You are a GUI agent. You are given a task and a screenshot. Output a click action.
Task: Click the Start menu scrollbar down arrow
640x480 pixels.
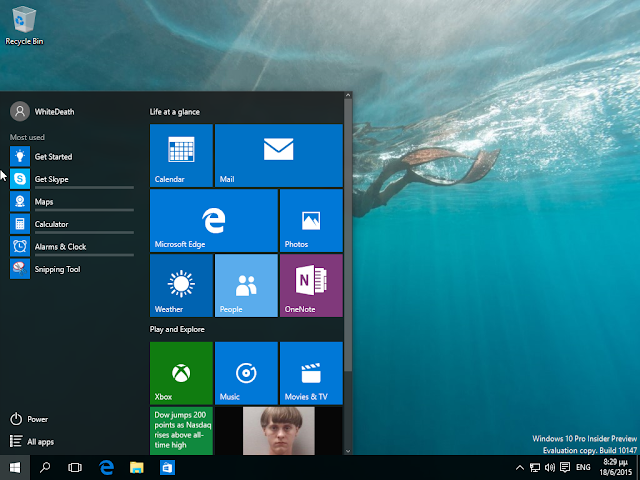pyautogui.click(x=348, y=451)
